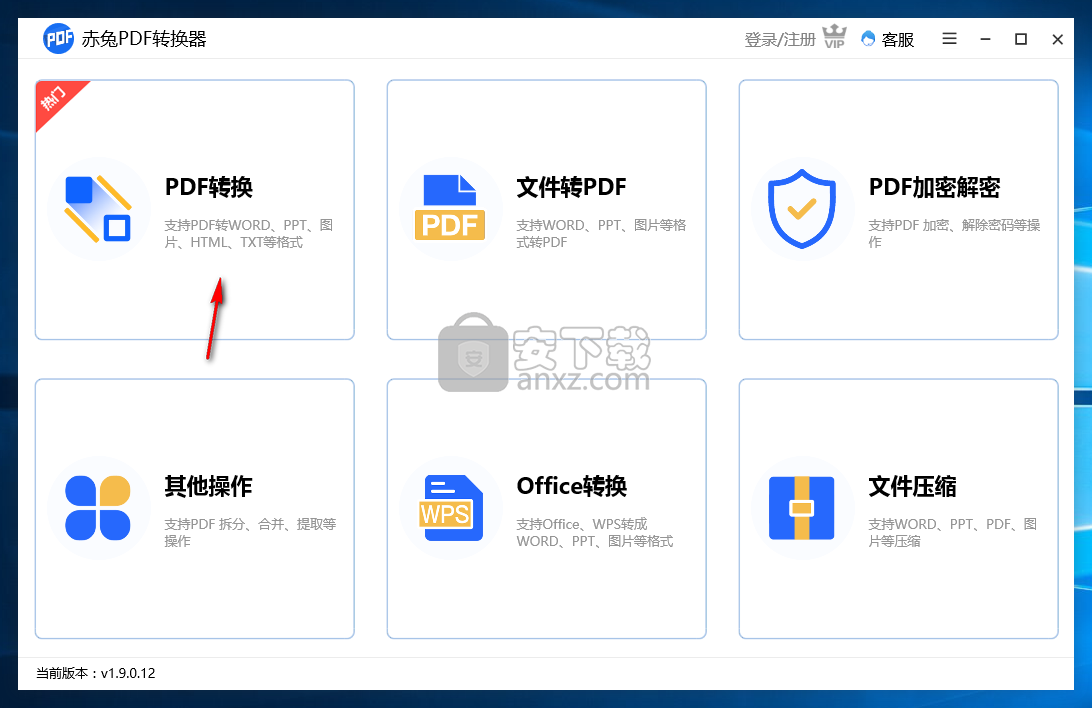Click description 支持PDF转WORD、PPT、图片
The height and width of the screenshot is (708, 1092).
click(249, 233)
